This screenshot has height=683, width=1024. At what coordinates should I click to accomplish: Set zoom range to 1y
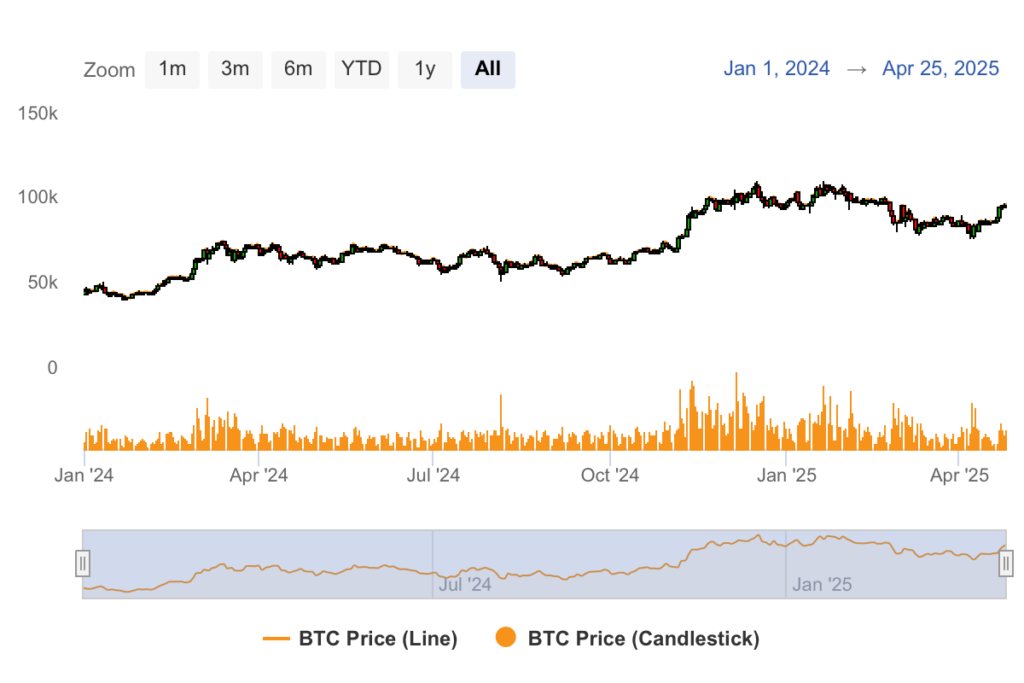(425, 69)
